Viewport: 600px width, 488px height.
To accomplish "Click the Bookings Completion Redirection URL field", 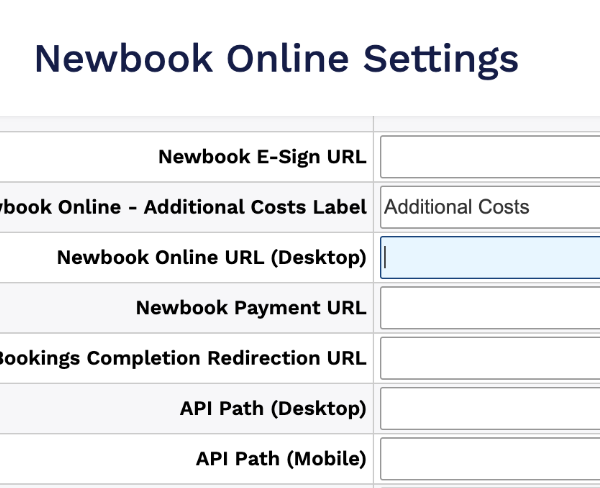I will (490, 358).
